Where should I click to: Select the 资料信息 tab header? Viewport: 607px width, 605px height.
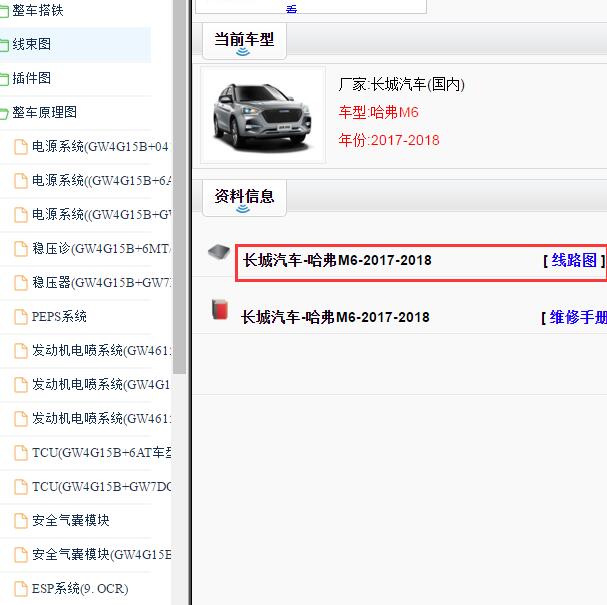[244, 198]
